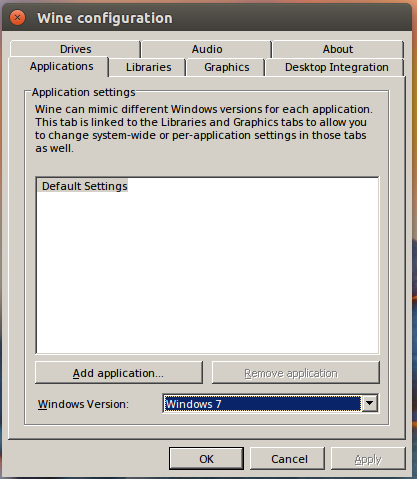Switch to the Drives tab
The height and width of the screenshot is (479, 417).
coord(75,49)
